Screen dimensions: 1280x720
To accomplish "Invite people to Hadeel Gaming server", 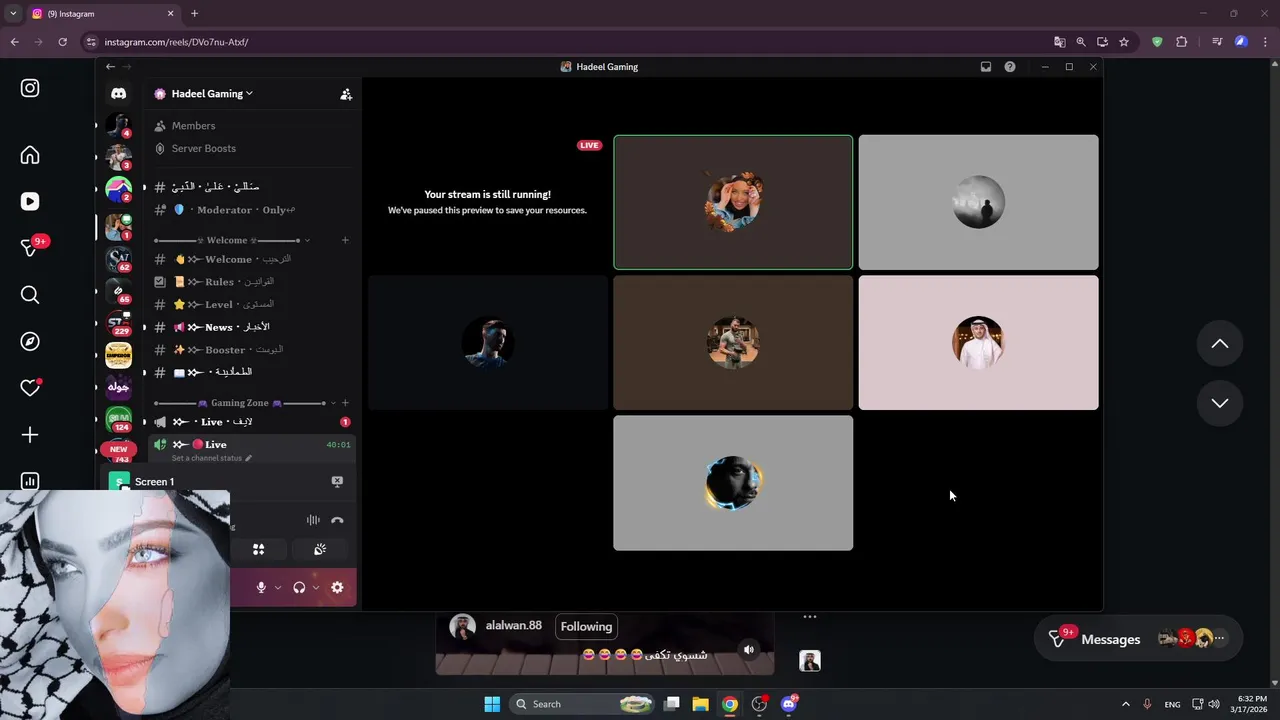I will (346, 94).
